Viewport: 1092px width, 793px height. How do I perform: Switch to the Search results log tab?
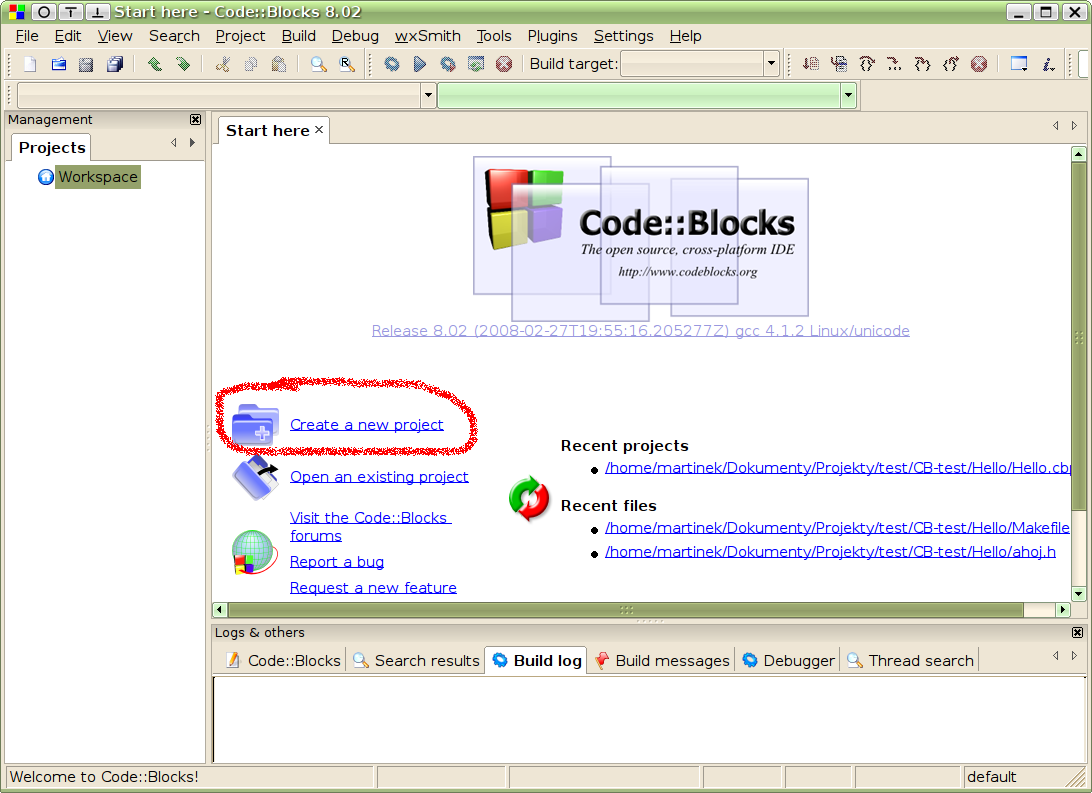coord(416,661)
